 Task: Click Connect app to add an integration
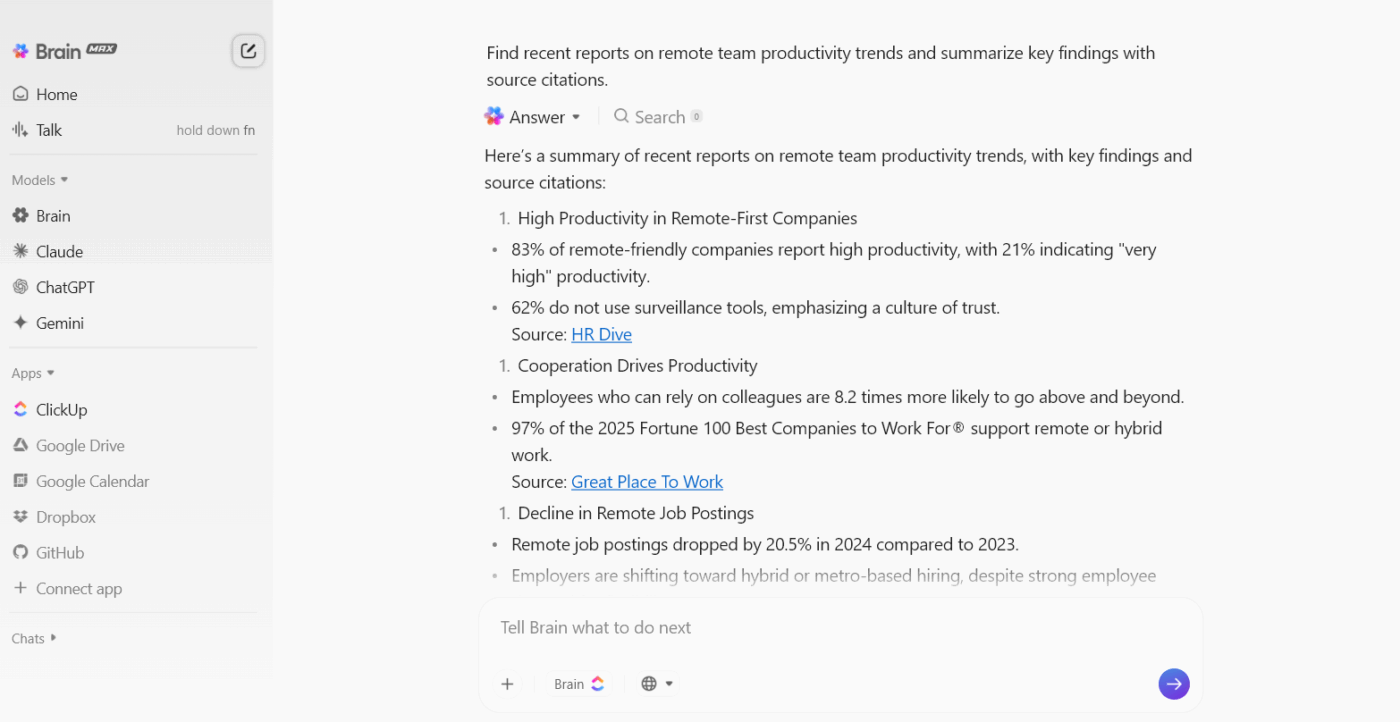coord(78,589)
